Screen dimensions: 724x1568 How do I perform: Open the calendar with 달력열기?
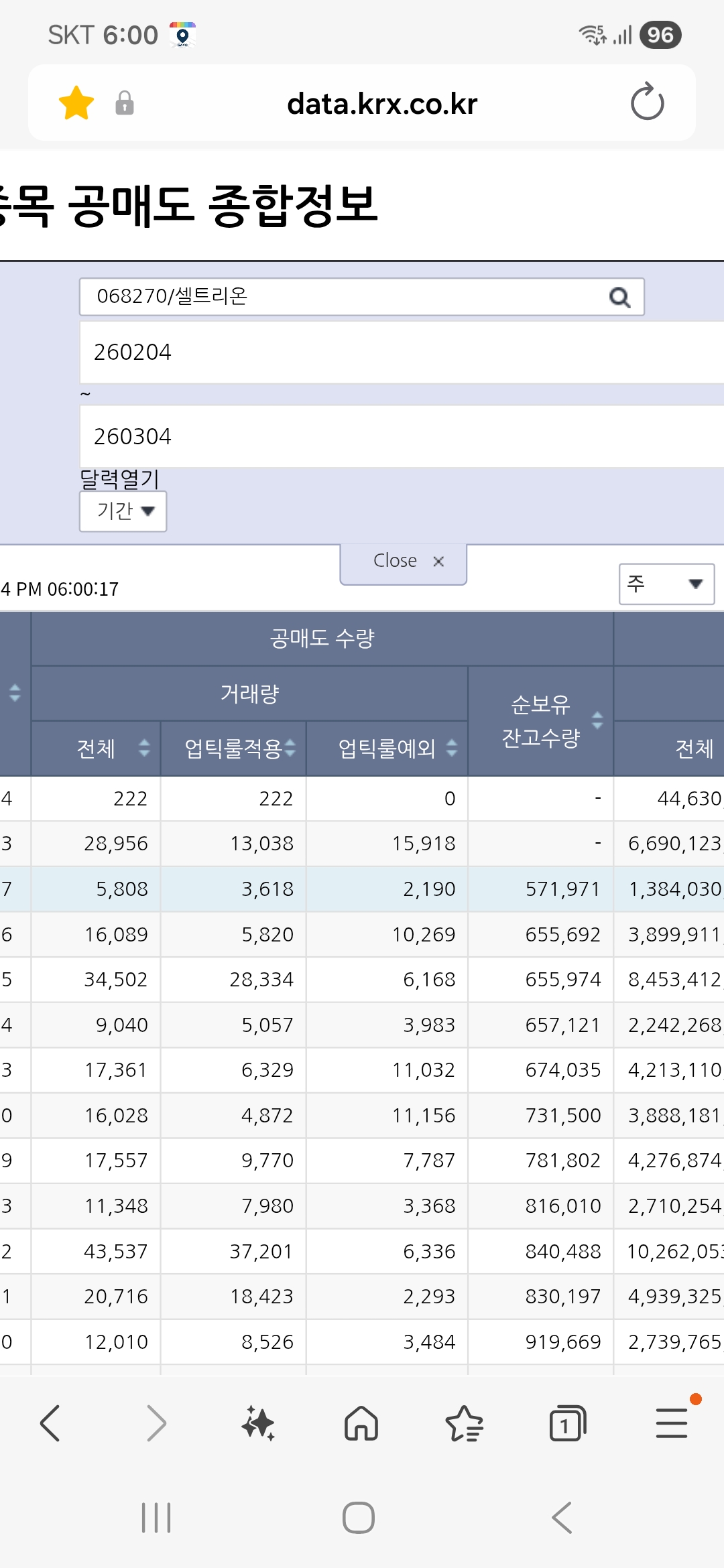click(x=119, y=479)
